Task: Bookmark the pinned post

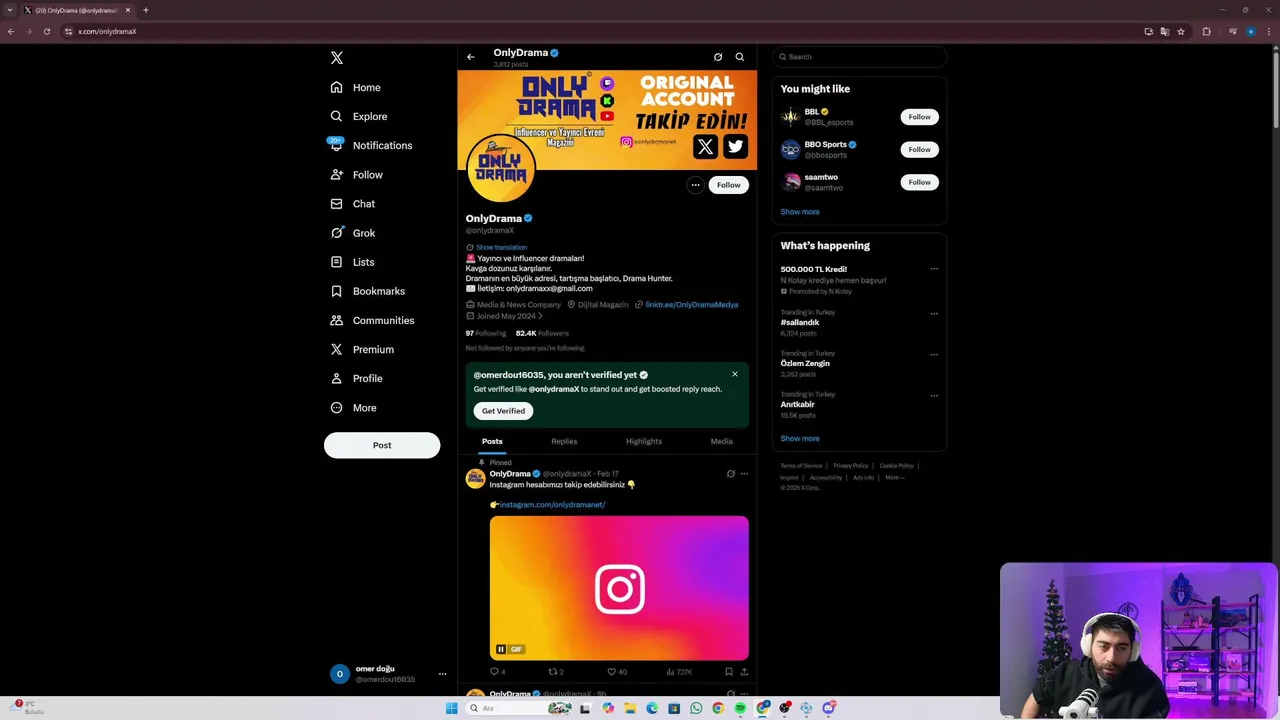Action: [729, 672]
